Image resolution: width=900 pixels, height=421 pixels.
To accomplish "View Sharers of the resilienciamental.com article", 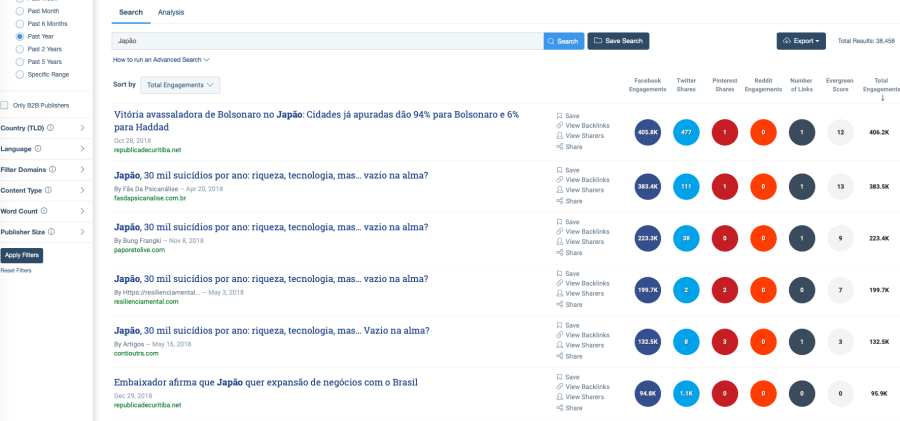I will pyautogui.click(x=580, y=293).
